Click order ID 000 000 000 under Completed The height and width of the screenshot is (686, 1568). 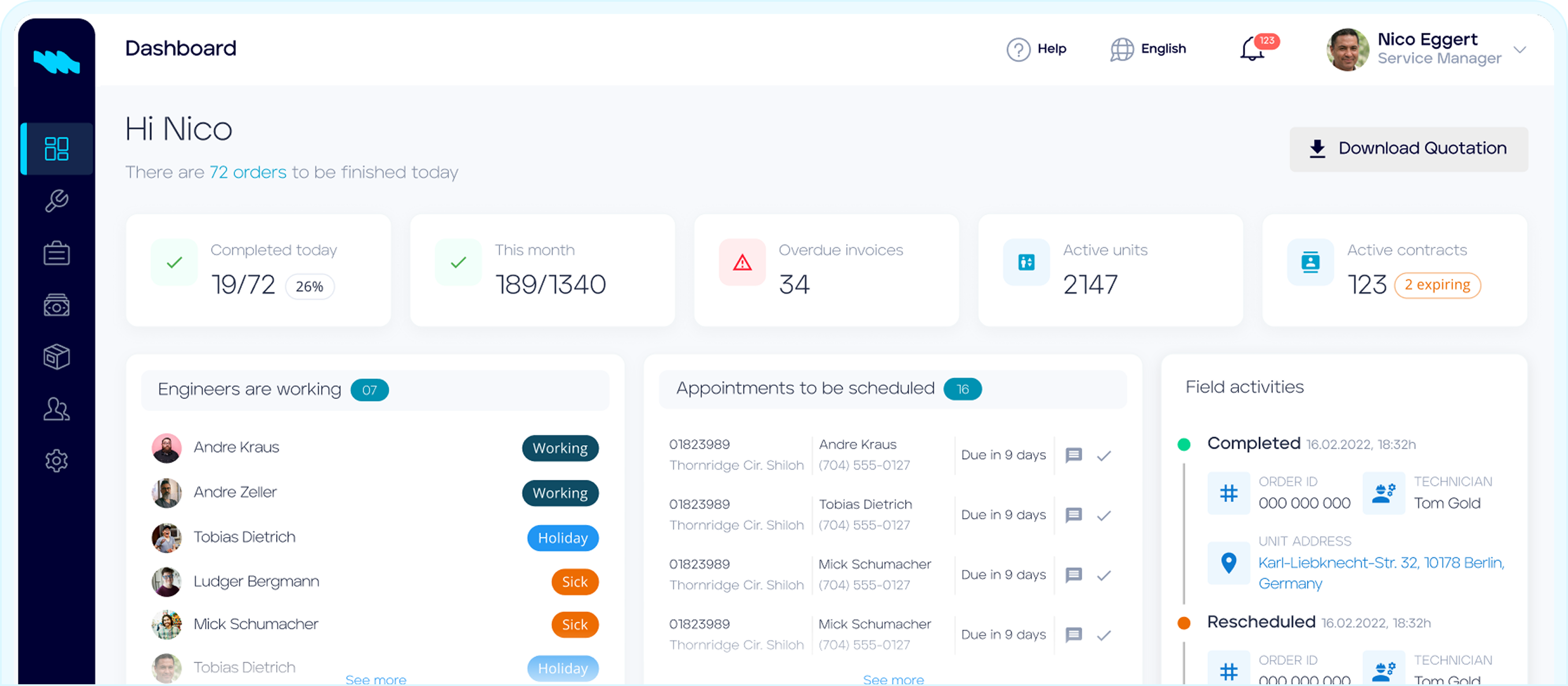point(1305,504)
